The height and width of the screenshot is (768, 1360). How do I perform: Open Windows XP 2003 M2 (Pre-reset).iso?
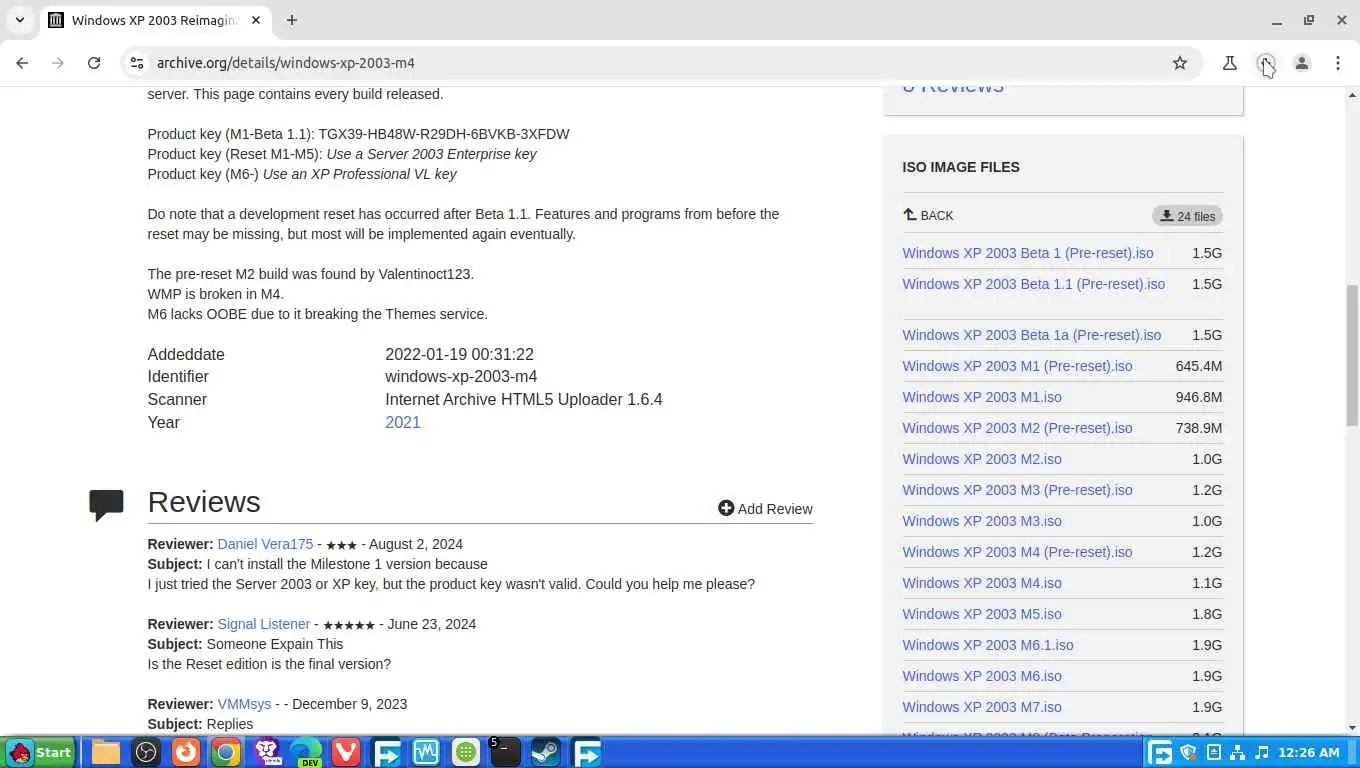[x=1017, y=428]
